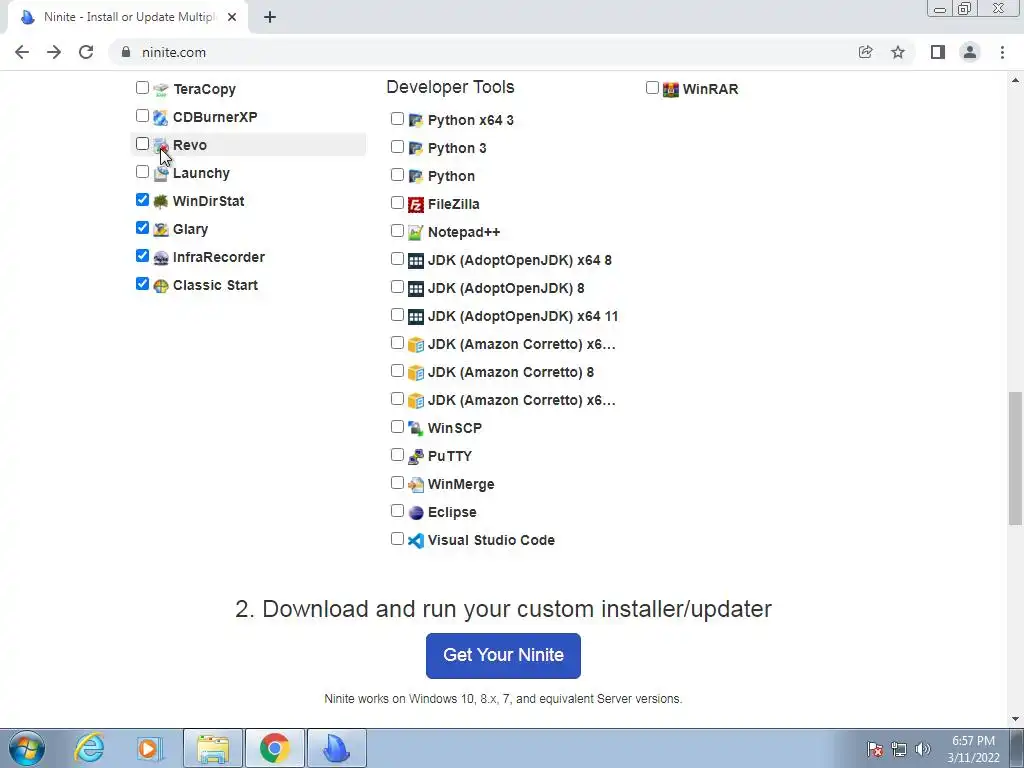Check the WinRAR checkbox
This screenshot has height=768, width=1024.
tap(652, 88)
